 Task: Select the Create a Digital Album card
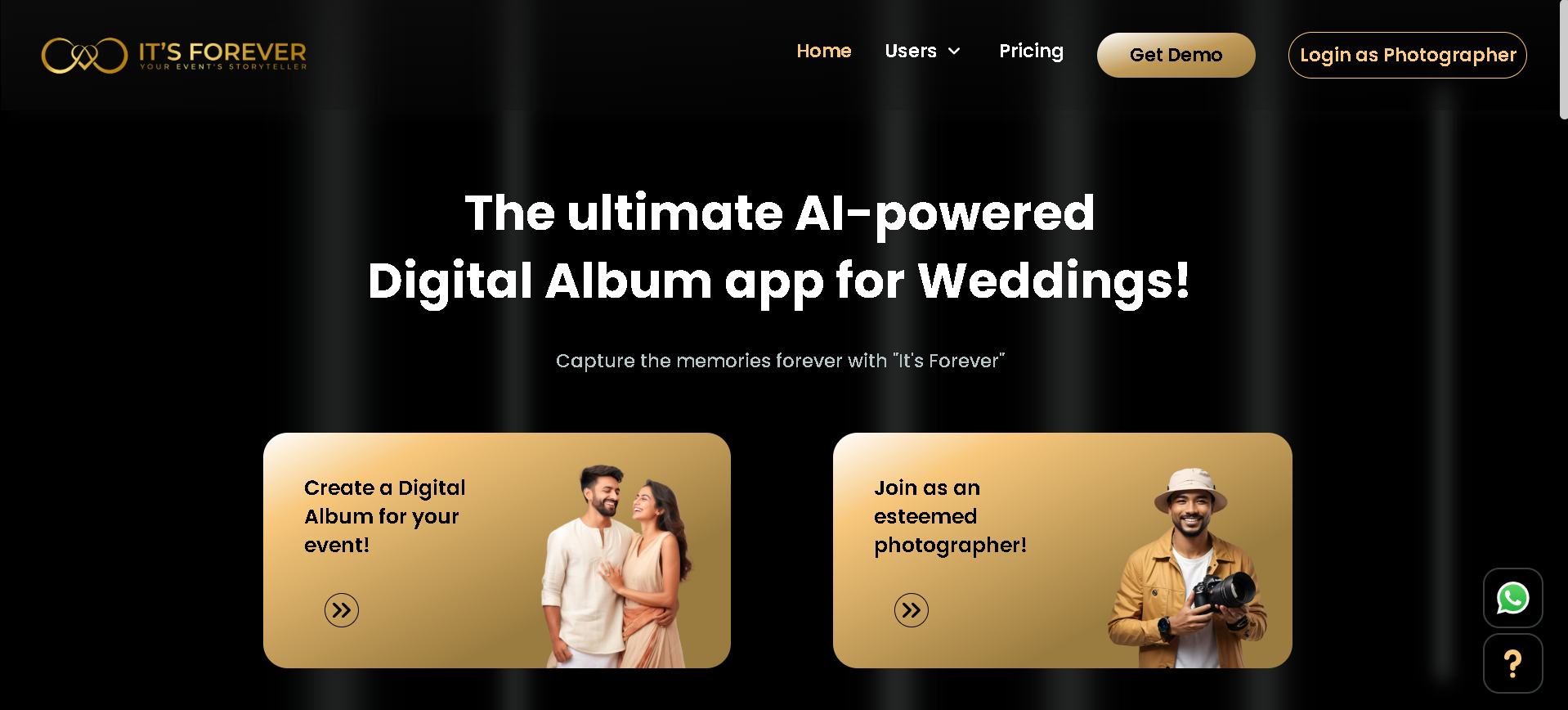(x=497, y=550)
